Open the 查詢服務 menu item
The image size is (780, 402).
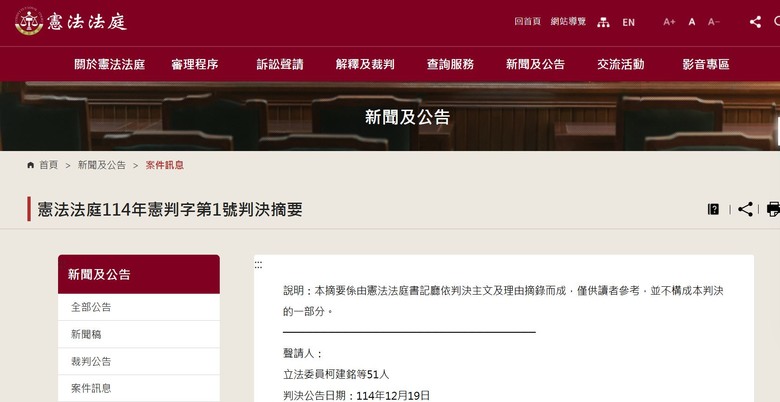(450, 64)
